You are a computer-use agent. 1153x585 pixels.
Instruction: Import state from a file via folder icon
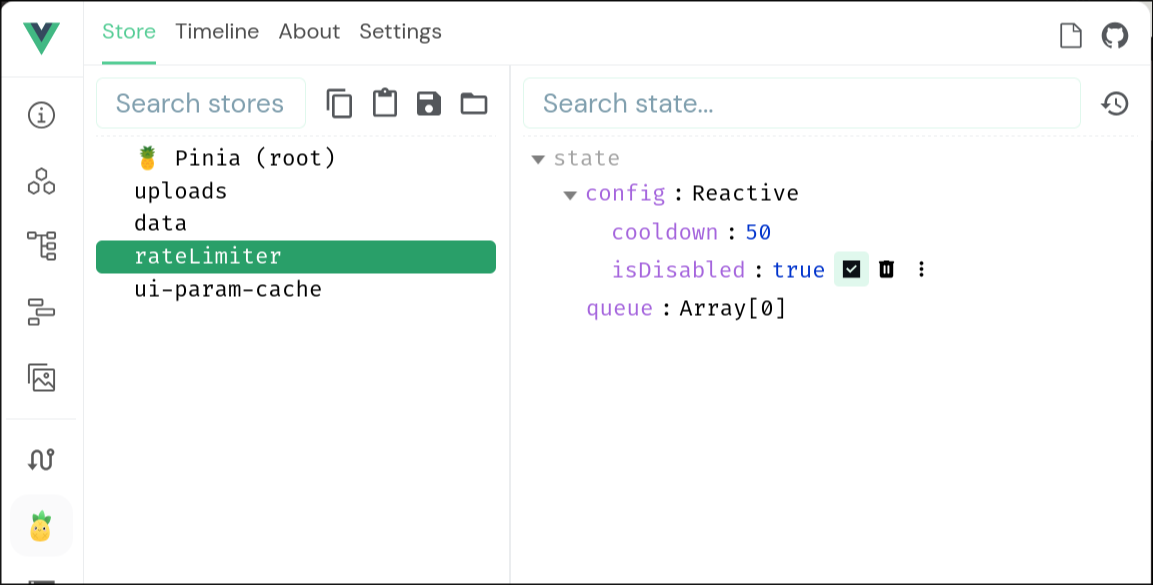coord(472,102)
